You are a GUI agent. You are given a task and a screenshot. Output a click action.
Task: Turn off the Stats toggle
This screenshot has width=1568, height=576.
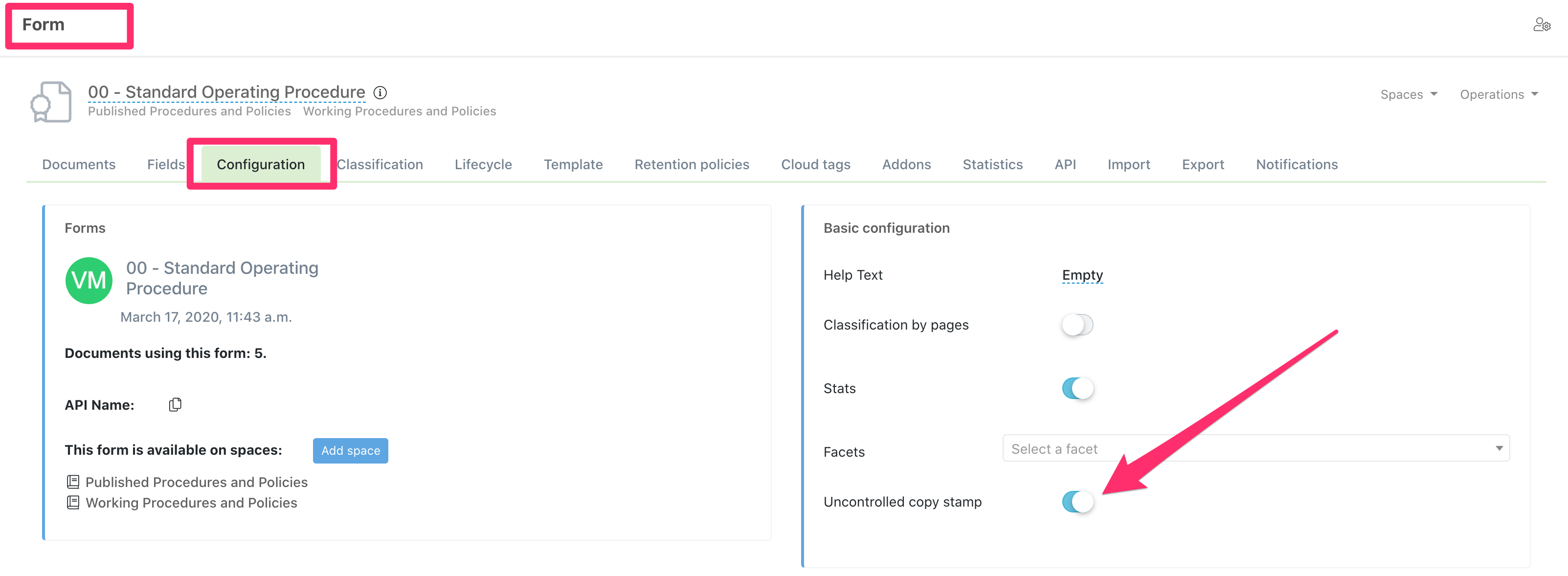click(1077, 388)
